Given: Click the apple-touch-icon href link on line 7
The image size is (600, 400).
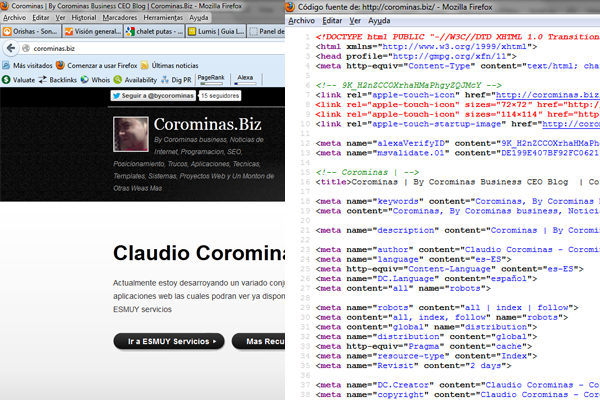Looking at the screenshot, I should pyautogui.click(x=548, y=95).
